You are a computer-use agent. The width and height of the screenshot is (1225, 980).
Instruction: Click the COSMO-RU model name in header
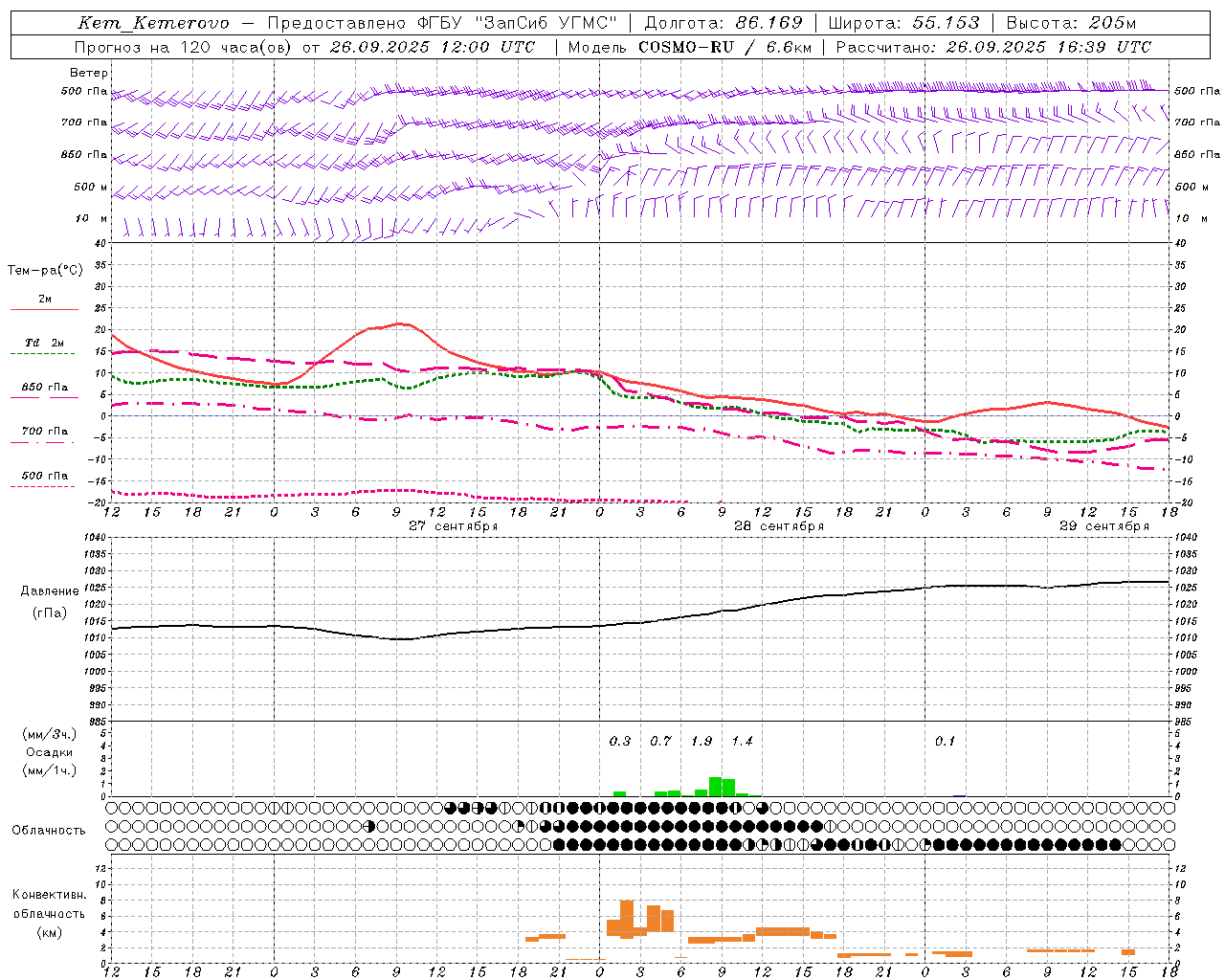tap(685, 47)
